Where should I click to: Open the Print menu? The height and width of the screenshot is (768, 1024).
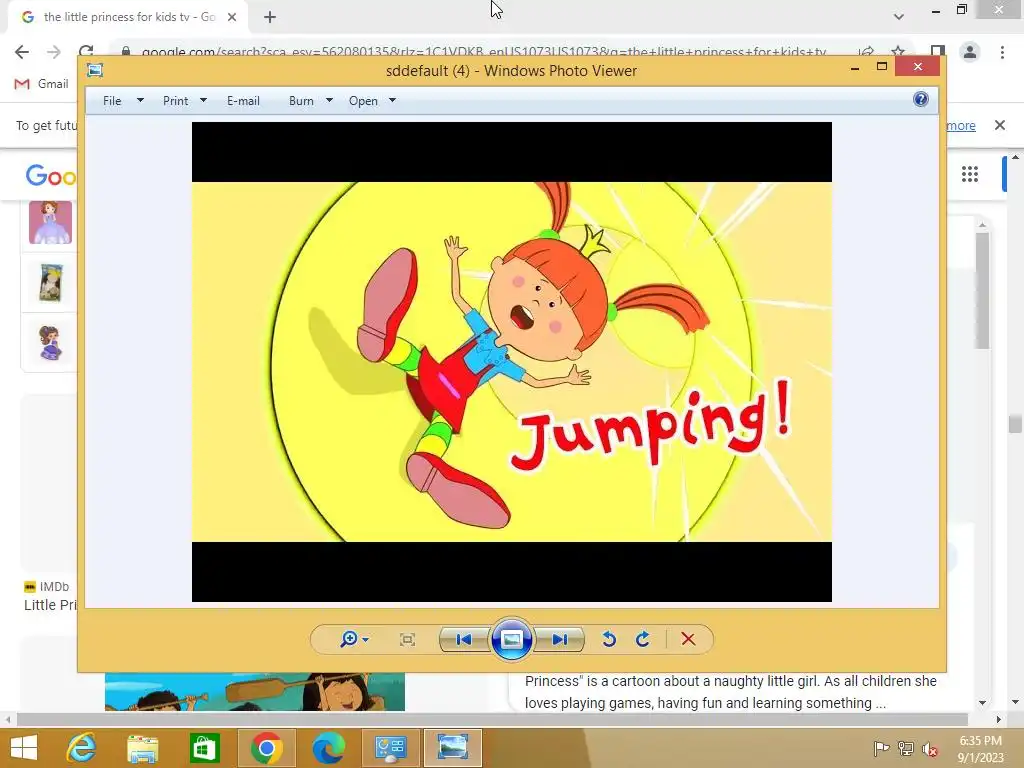click(x=176, y=101)
